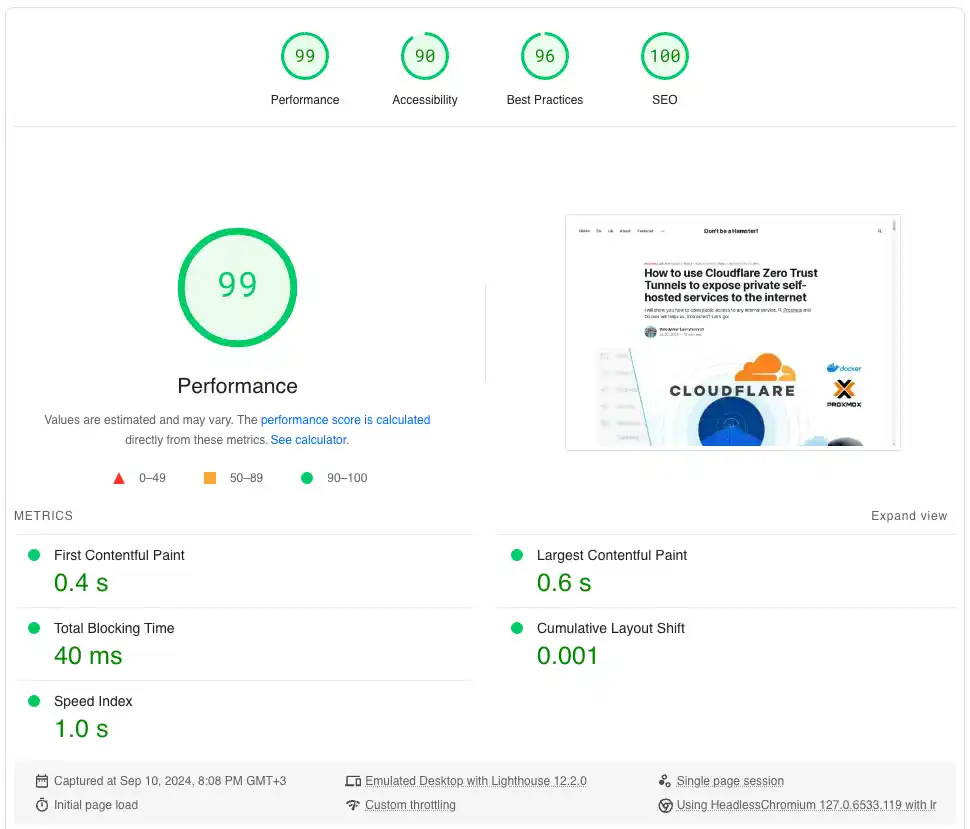Open the 'performance score is calculated' link
The width and height of the screenshot is (970, 829).
coord(345,420)
